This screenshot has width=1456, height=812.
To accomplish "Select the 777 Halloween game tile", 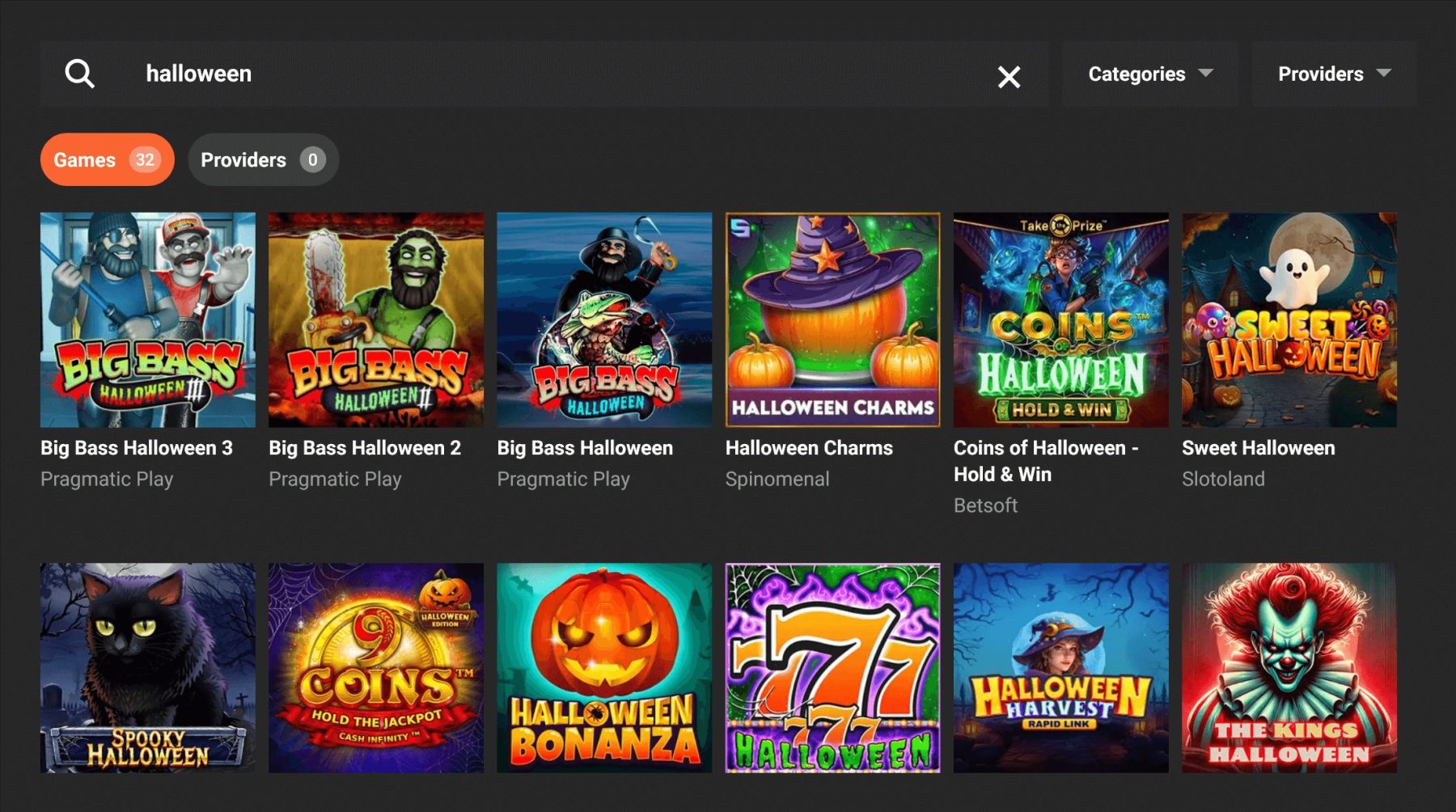I will 832,668.
